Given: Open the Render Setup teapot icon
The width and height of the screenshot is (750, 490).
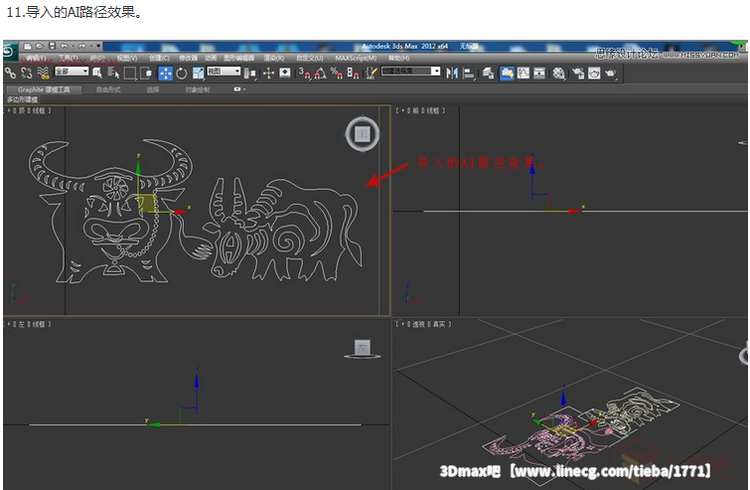Looking at the screenshot, I should pos(578,73).
